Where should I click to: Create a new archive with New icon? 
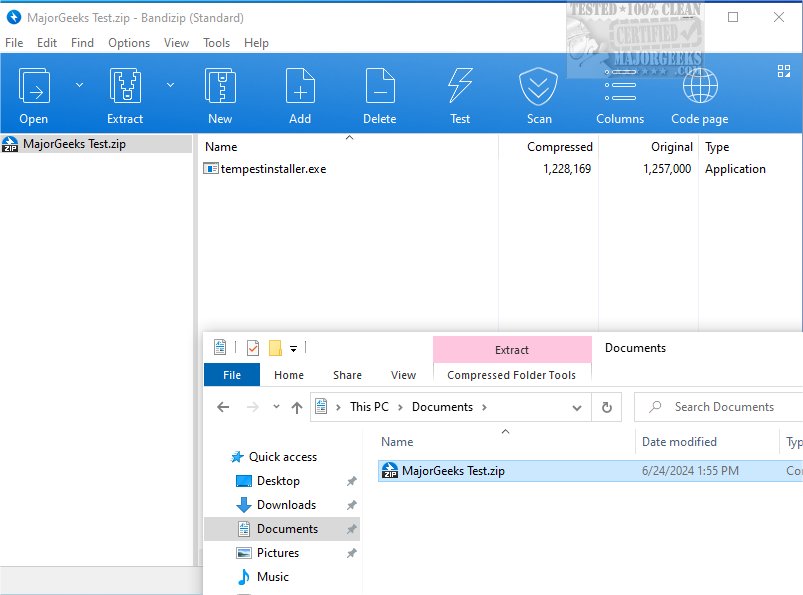coord(220,87)
